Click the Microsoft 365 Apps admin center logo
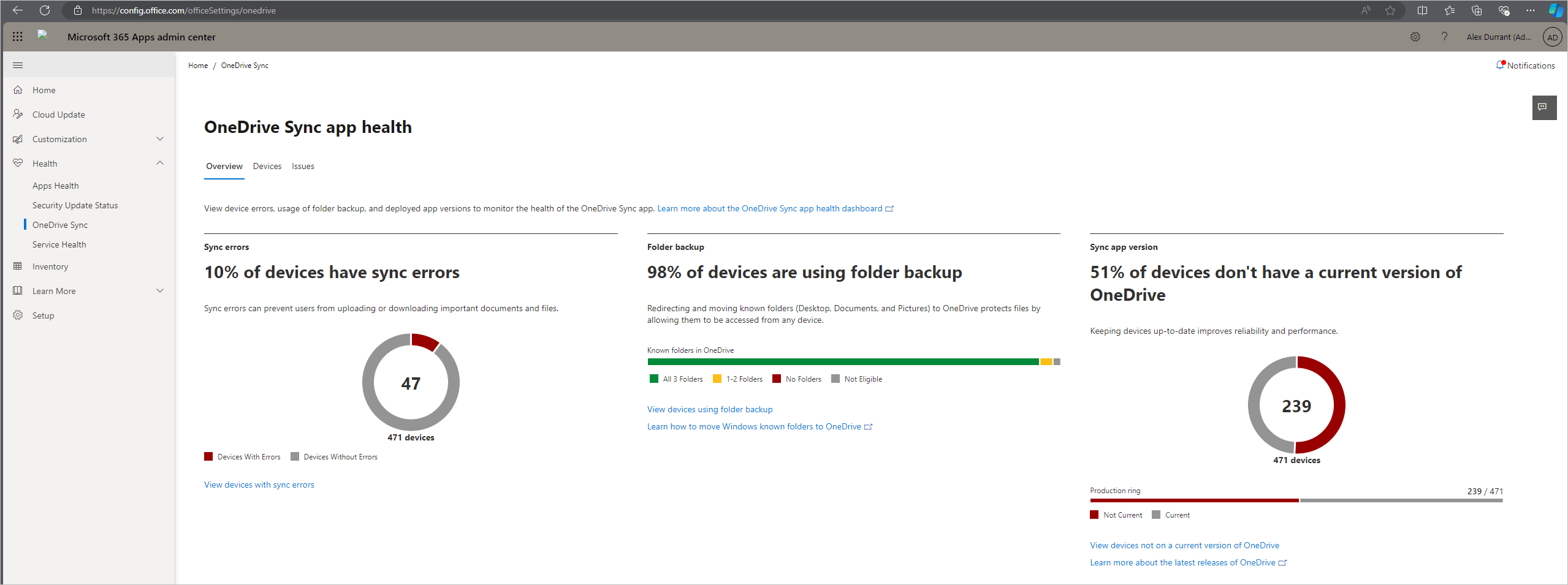 point(42,35)
